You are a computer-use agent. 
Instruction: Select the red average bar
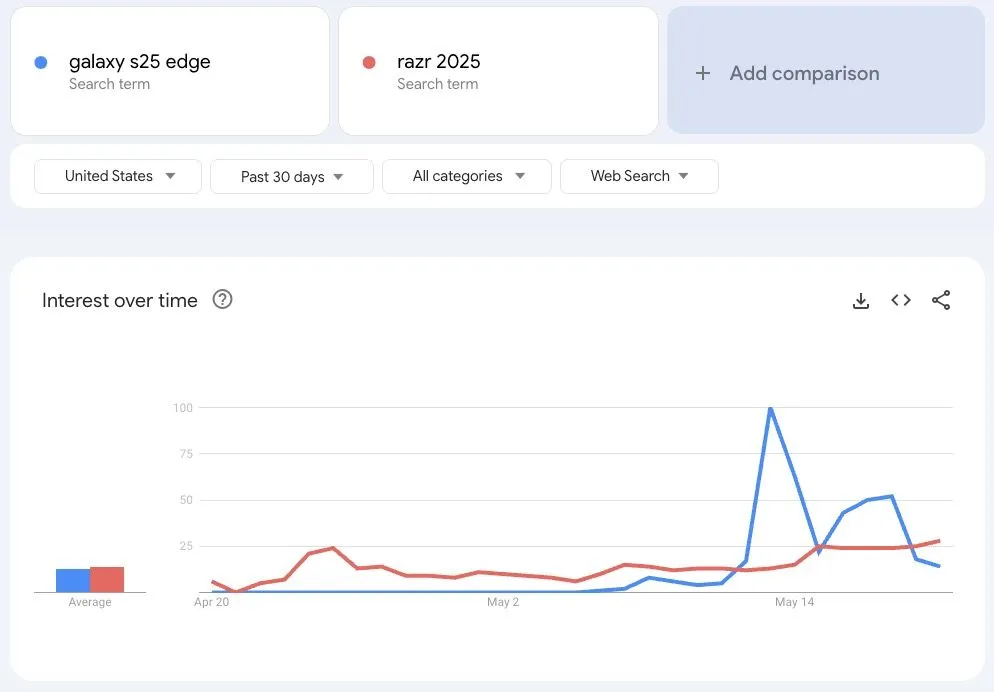pyautogui.click(x=107, y=580)
